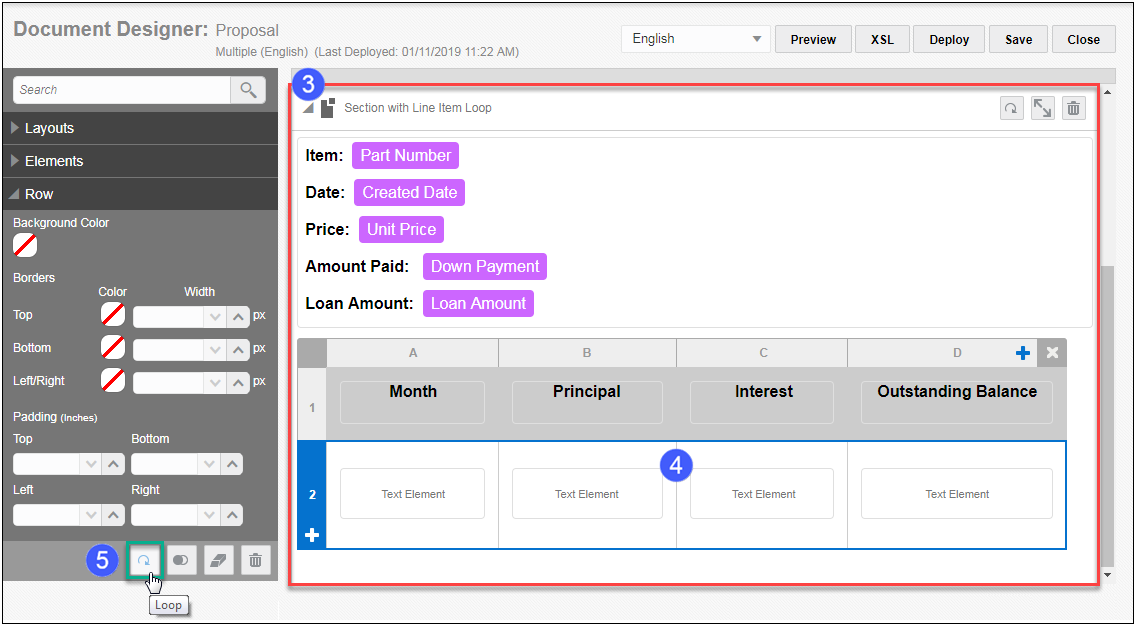Image resolution: width=1136 pixels, height=626 pixels.
Task: Click the Principal header cell
Action: [x=587, y=402]
